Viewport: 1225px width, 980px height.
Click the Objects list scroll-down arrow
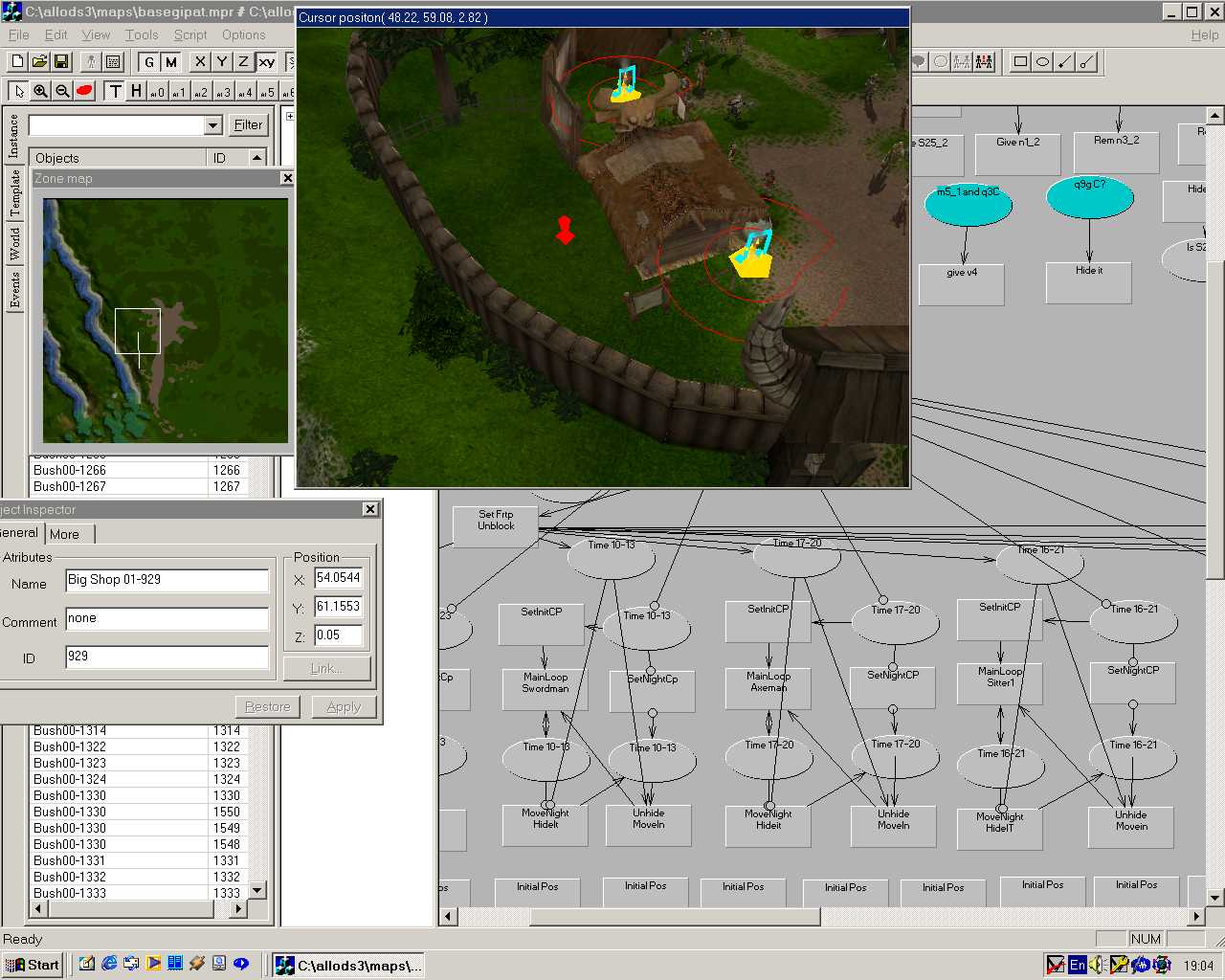[256, 890]
